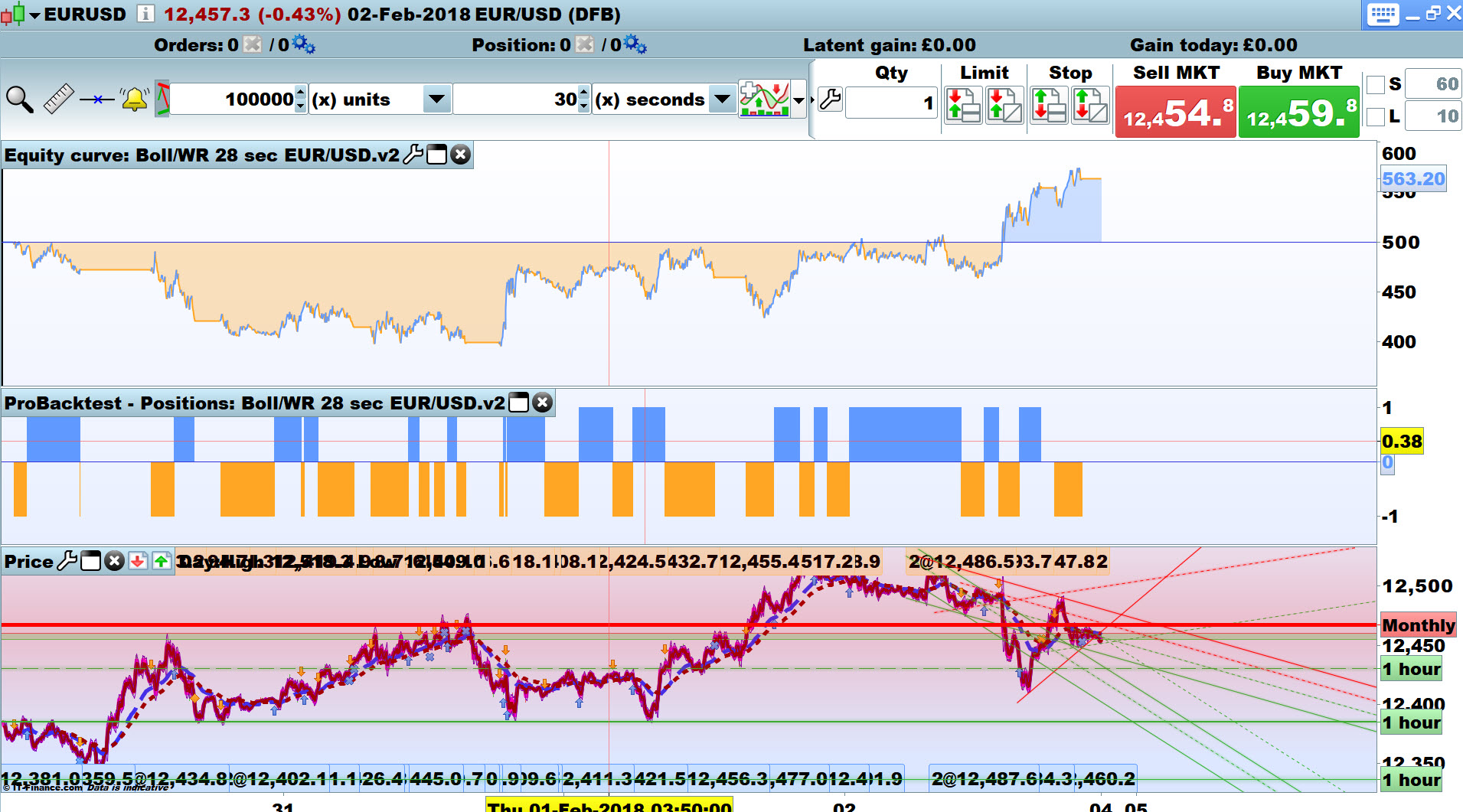Open order settings wrench beside Qty
This screenshot has height=812, width=1463.
coord(830,99)
